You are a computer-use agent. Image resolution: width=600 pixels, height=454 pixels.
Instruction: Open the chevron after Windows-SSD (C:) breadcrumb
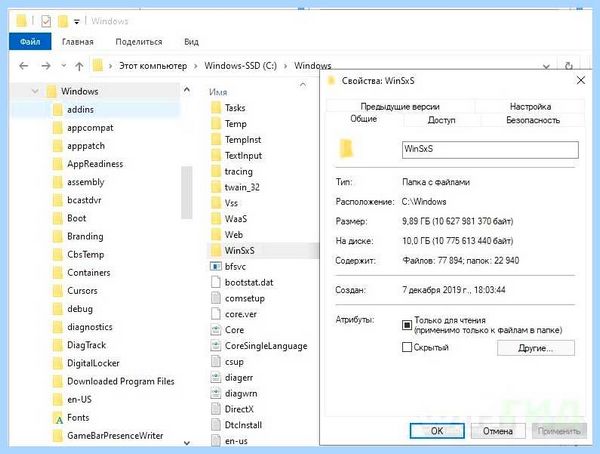[285, 66]
